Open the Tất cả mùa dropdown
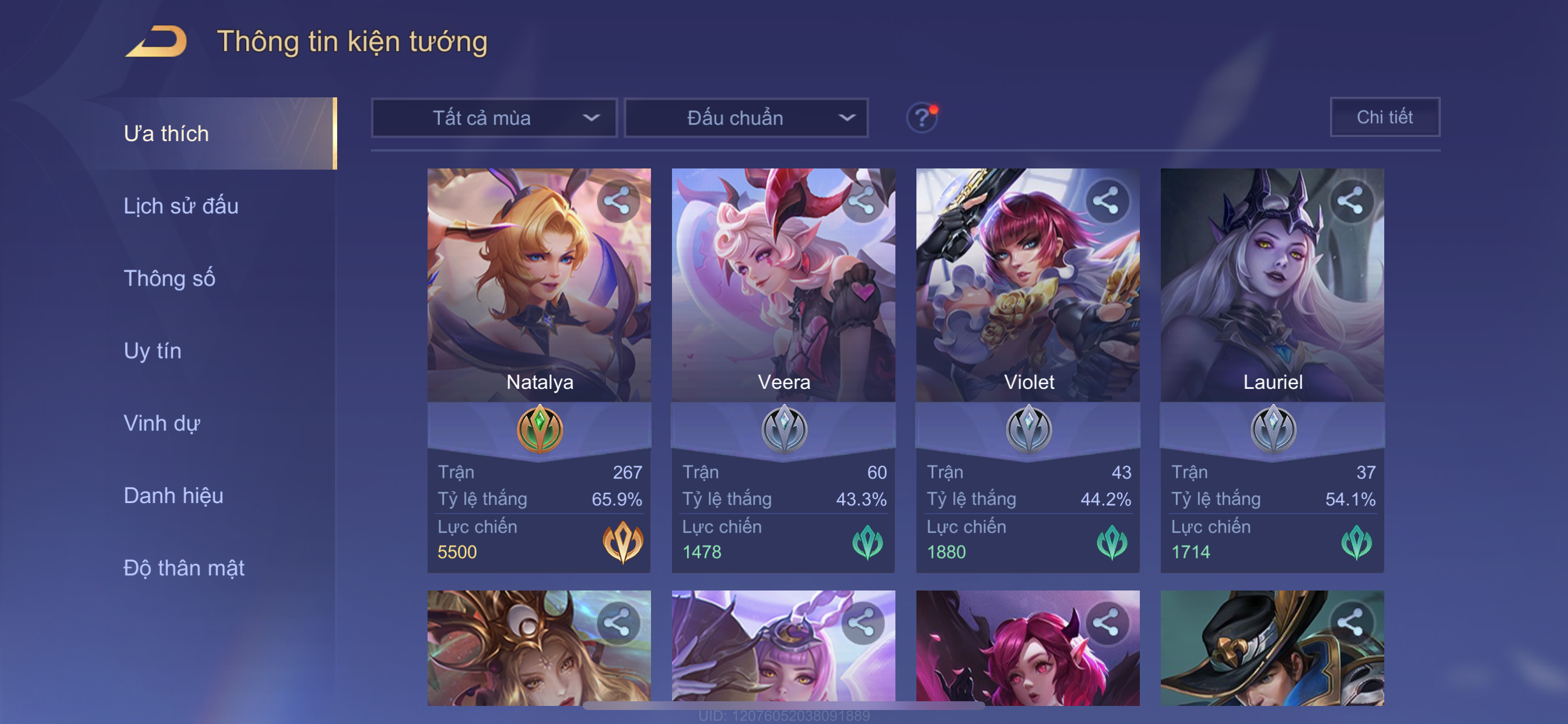Screen dimensions: 1568x724 494,117
